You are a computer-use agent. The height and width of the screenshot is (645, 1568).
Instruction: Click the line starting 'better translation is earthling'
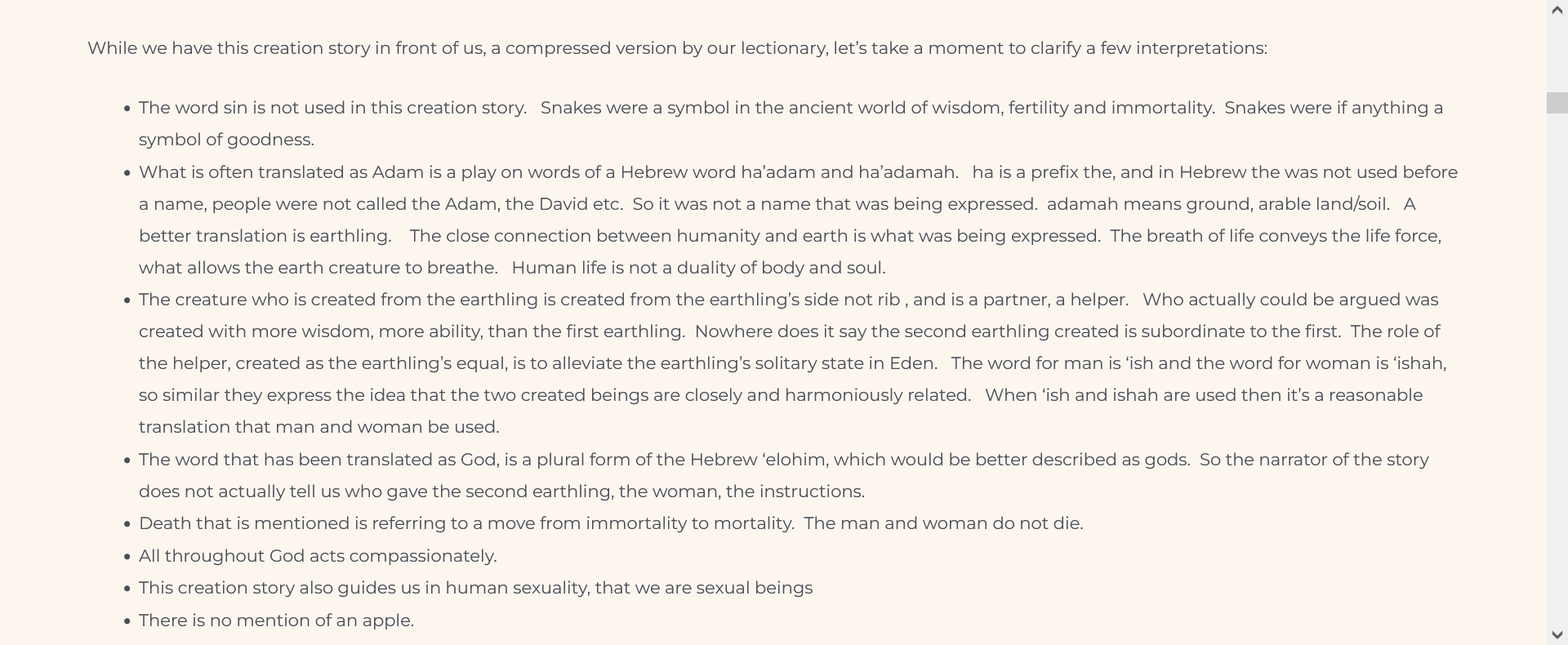tap(790, 236)
